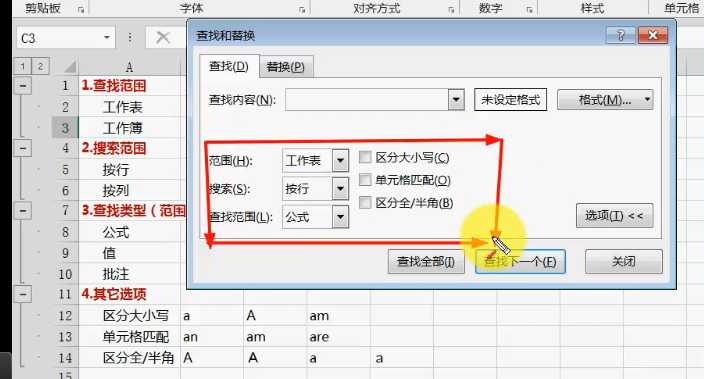
Task: Open the Number group dialog launcher
Action: click(x=529, y=9)
